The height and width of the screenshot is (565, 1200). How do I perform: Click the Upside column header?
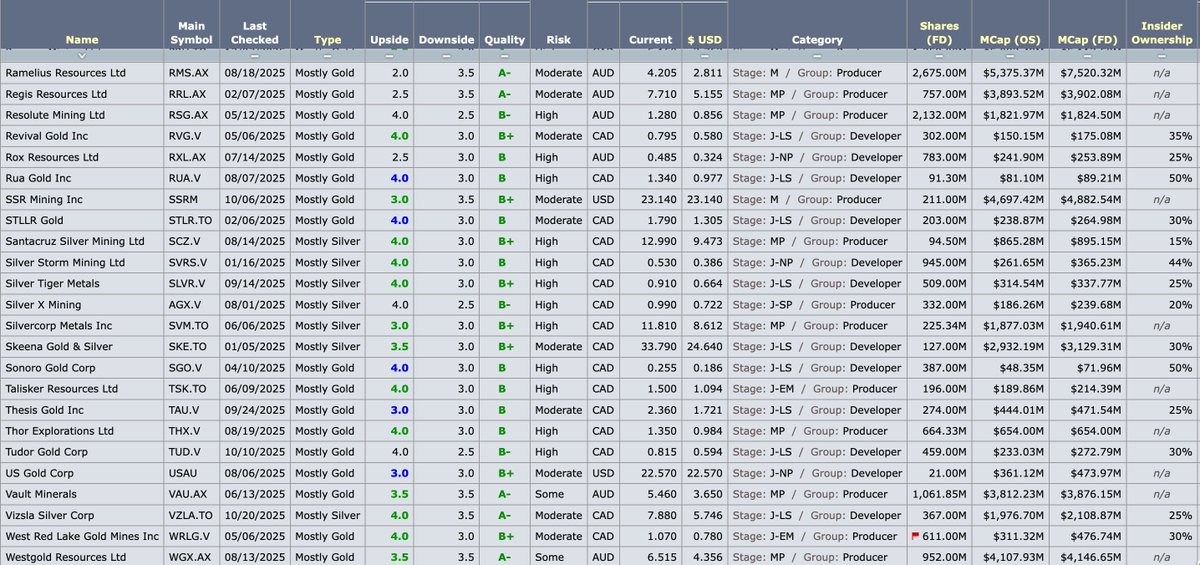tap(389, 40)
